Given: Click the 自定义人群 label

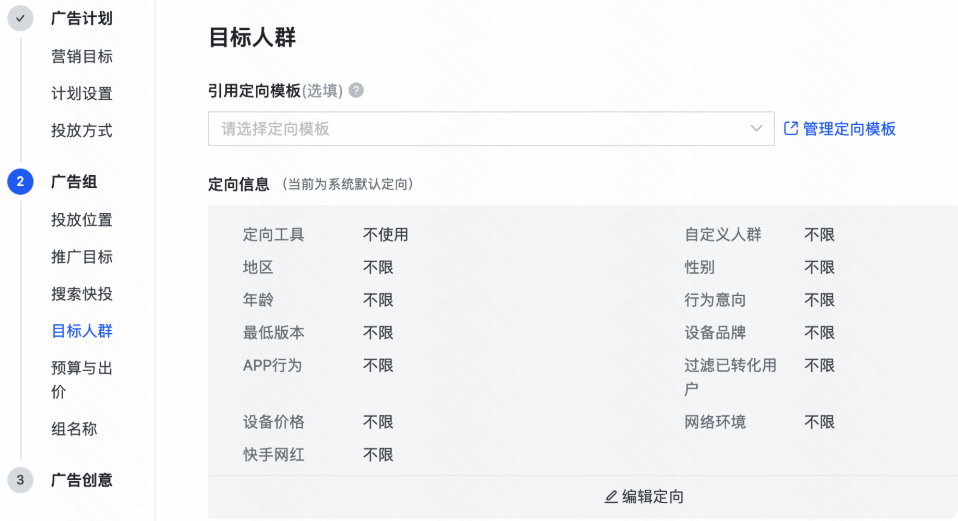Looking at the screenshot, I should point(723,235).
